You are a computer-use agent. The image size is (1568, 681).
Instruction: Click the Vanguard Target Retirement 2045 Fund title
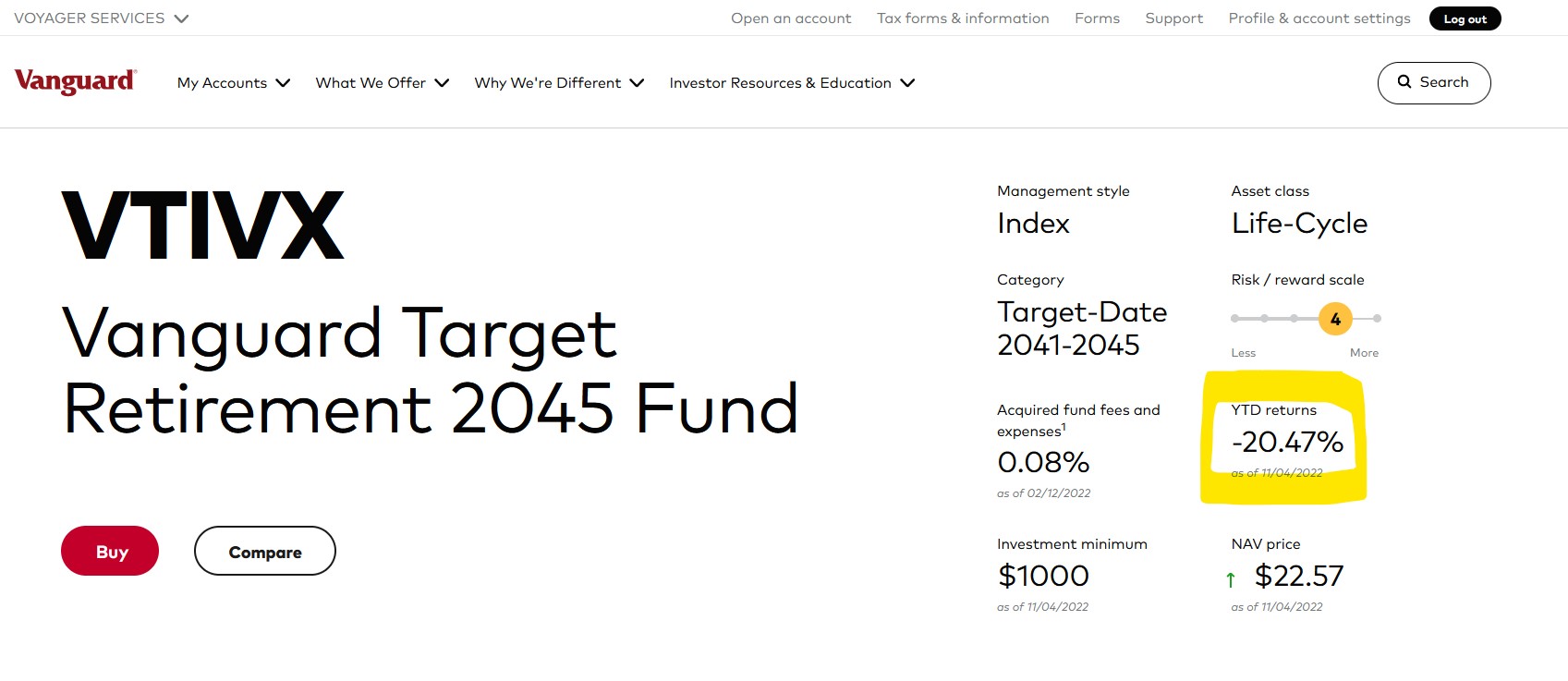[x=431, y=371]
